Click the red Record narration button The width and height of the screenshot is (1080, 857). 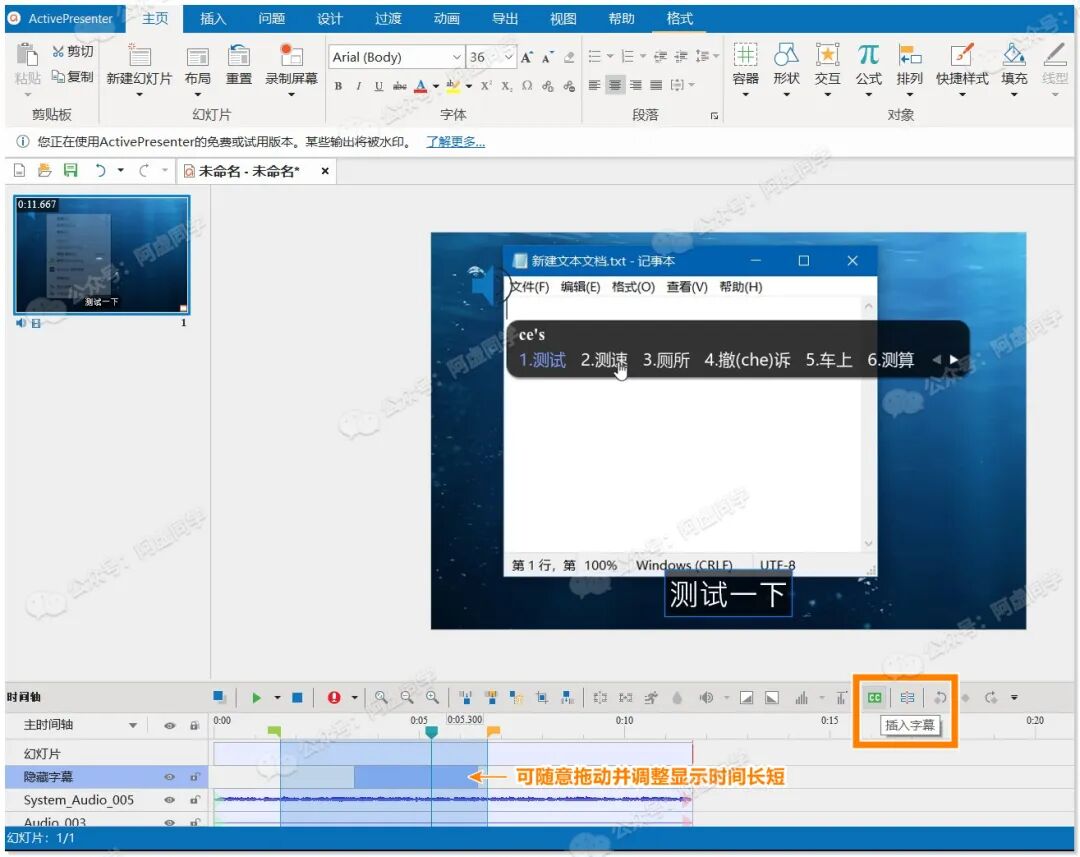334,698
